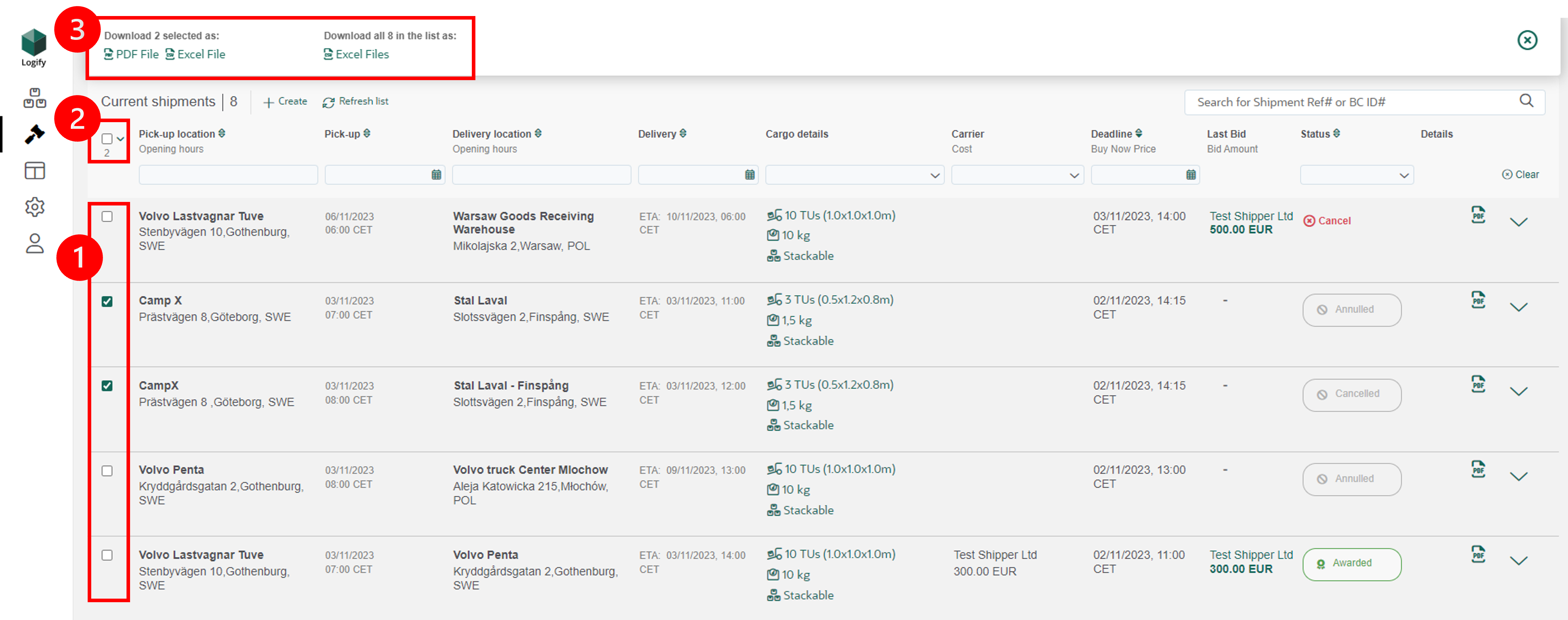This screenshot has width=1568, height=620.
Task: Download selected shipments as Excel File
Action: [x=195, y=54]
